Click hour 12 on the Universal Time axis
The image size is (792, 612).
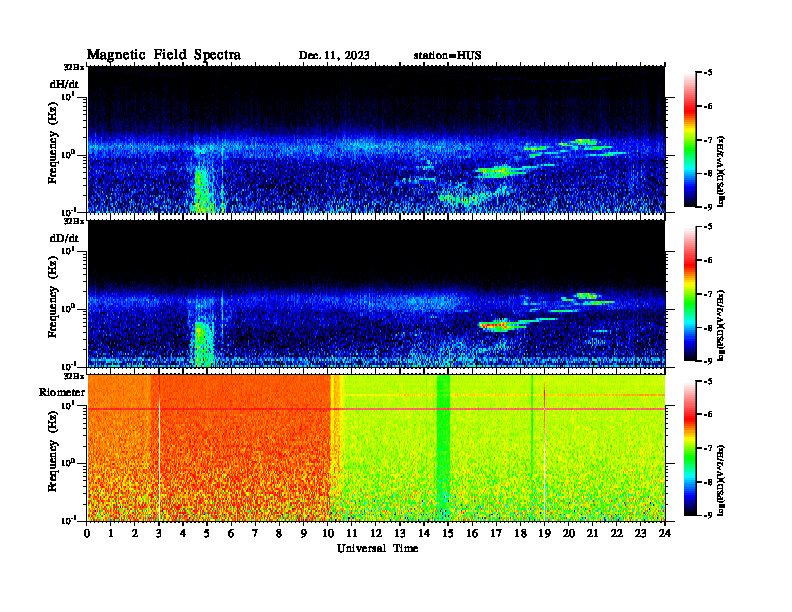pos(376,533)
